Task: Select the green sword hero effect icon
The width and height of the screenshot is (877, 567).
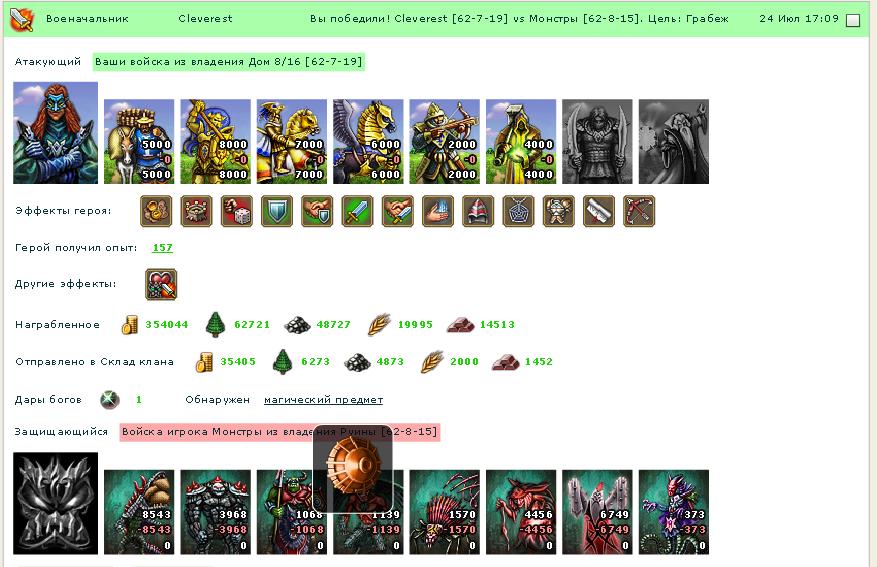Action: (x=357, y=211)
